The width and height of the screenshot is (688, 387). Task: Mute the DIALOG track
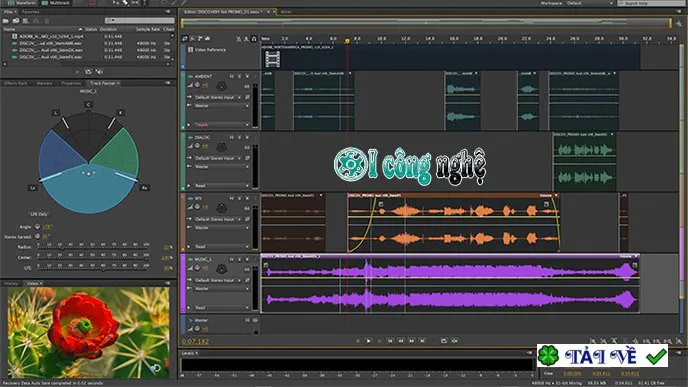pyautogui.click(x=232, y=137)
